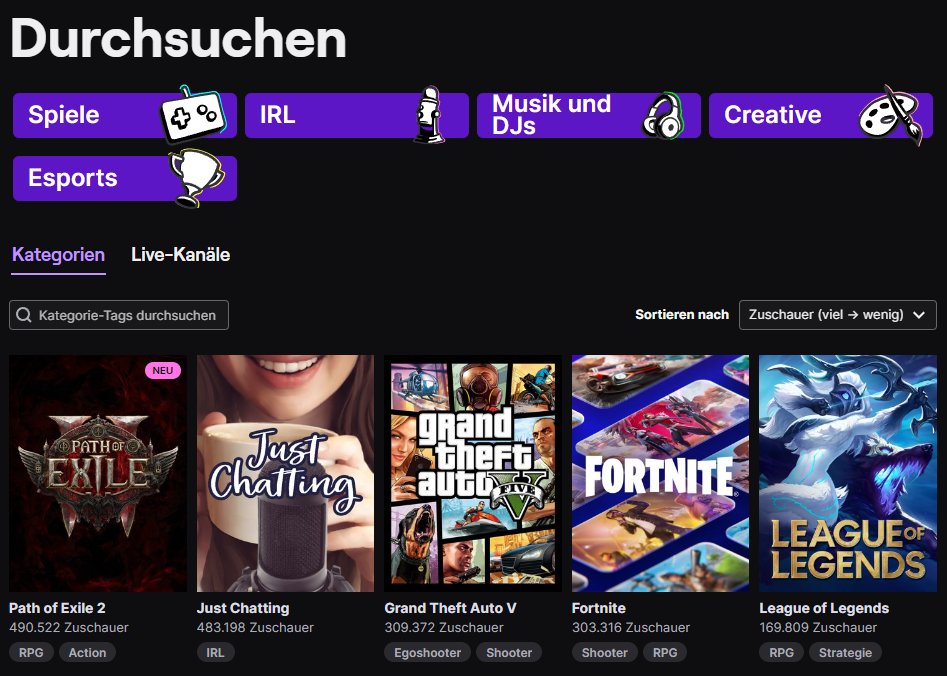The width and height of the screenshot is (947, 676).
Task: Click the Grand Theft Auto V title link
Action: coord(451,608)
